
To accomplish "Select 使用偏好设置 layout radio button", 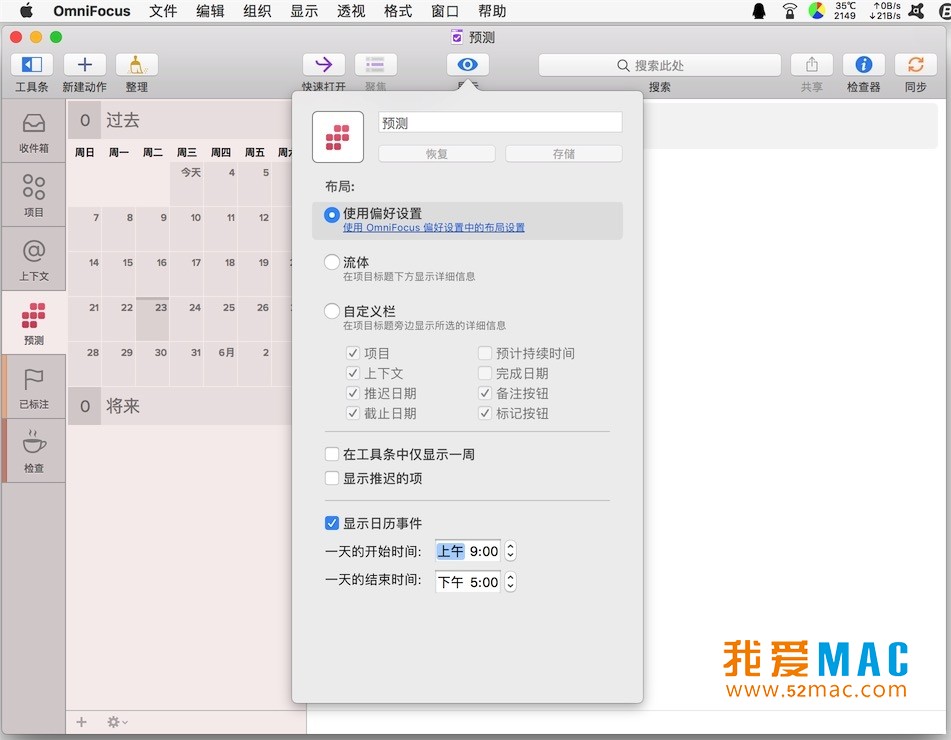I will 332,214.
